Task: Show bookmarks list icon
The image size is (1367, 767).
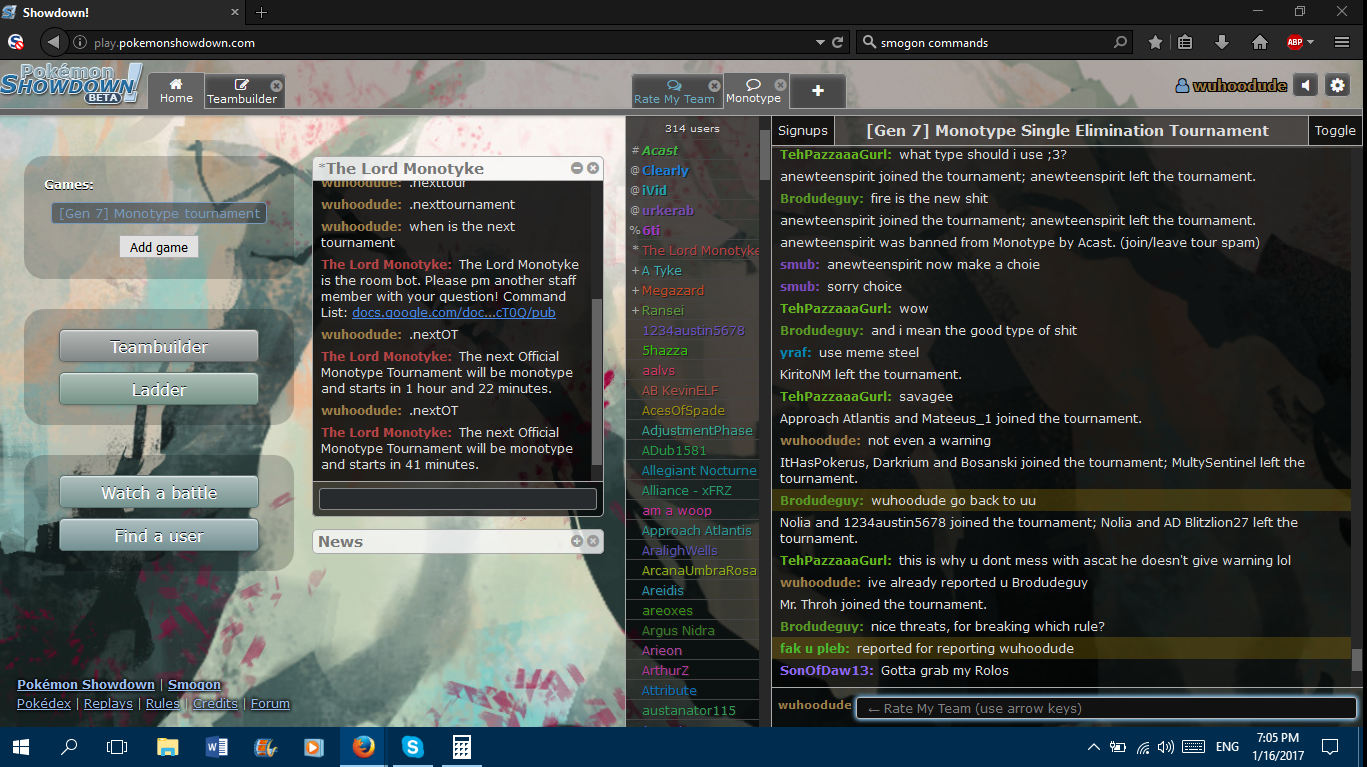Action: pyautogui.click(x=1185, y=42)
